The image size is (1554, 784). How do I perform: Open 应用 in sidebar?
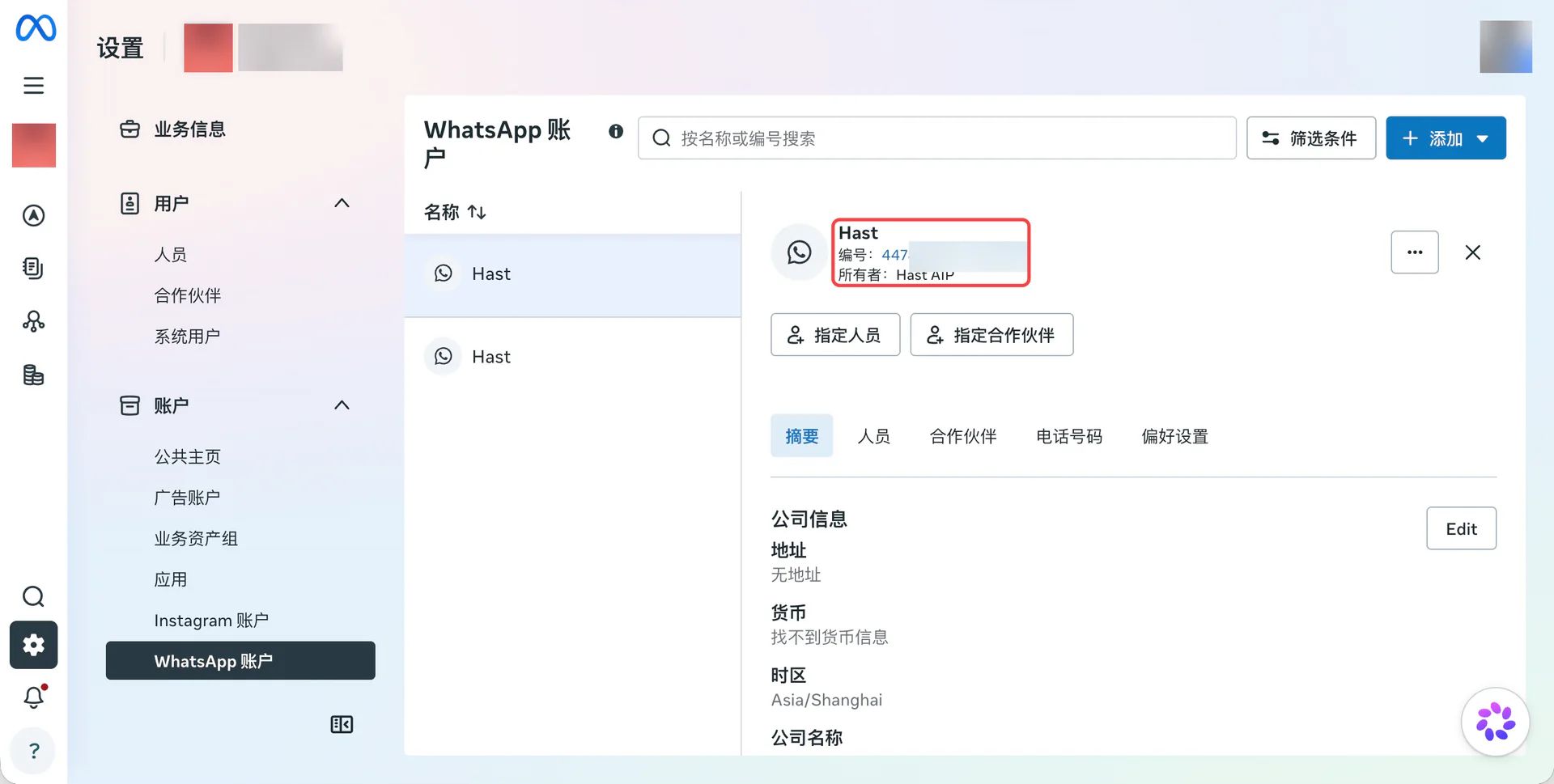171,579
